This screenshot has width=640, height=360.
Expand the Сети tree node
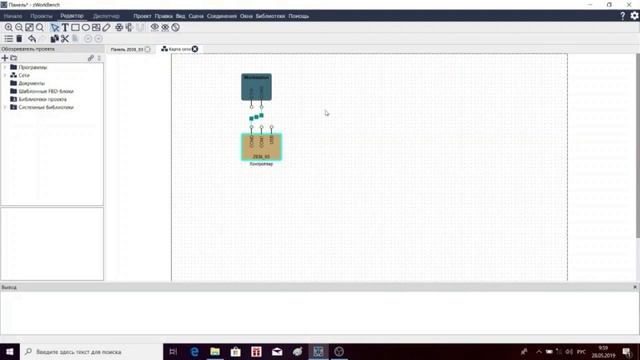coord(5,75)
